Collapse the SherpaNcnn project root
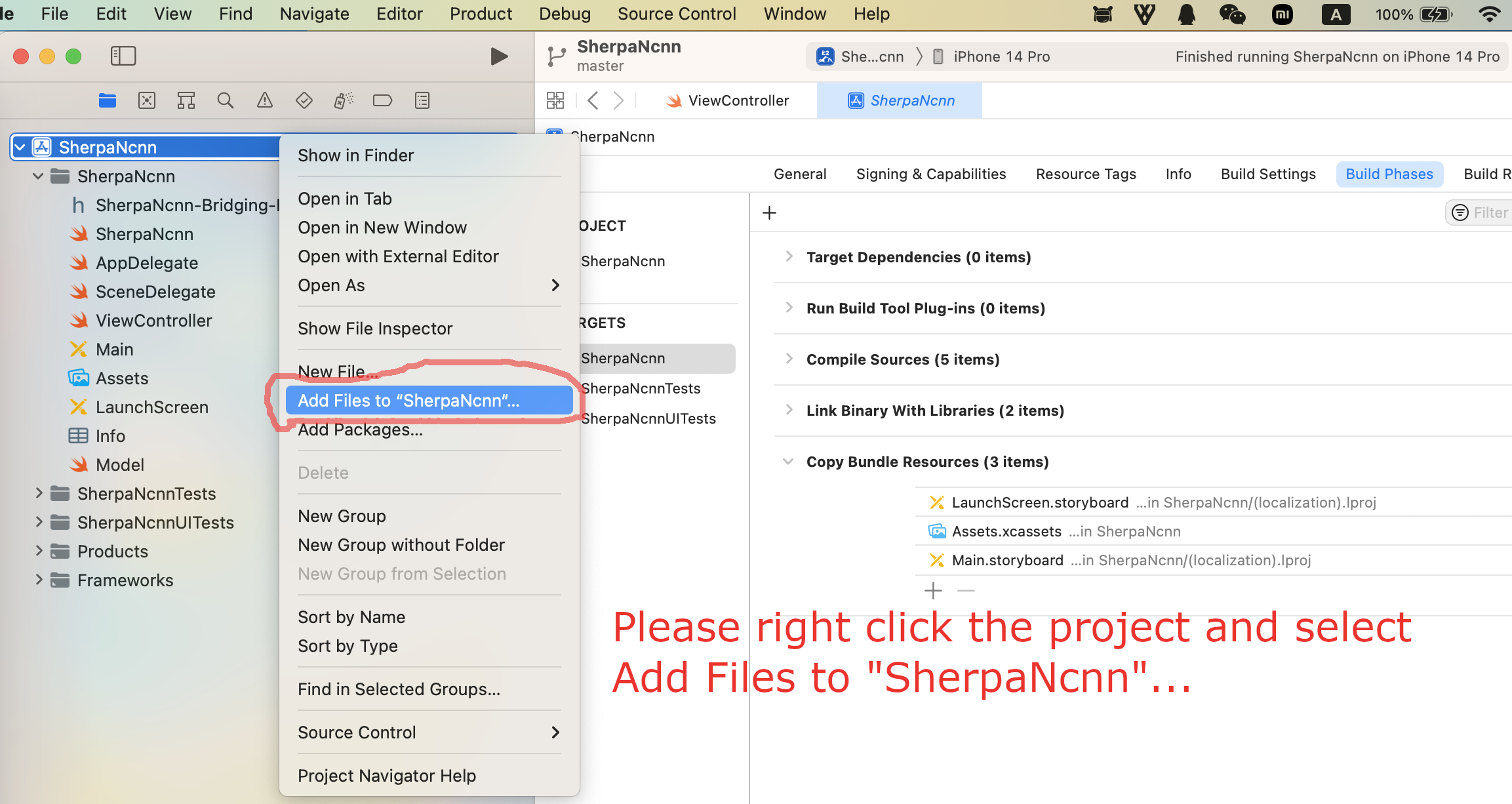This screenshot has height=804, width=1512. pyautogui.click(x=20, y=147)
